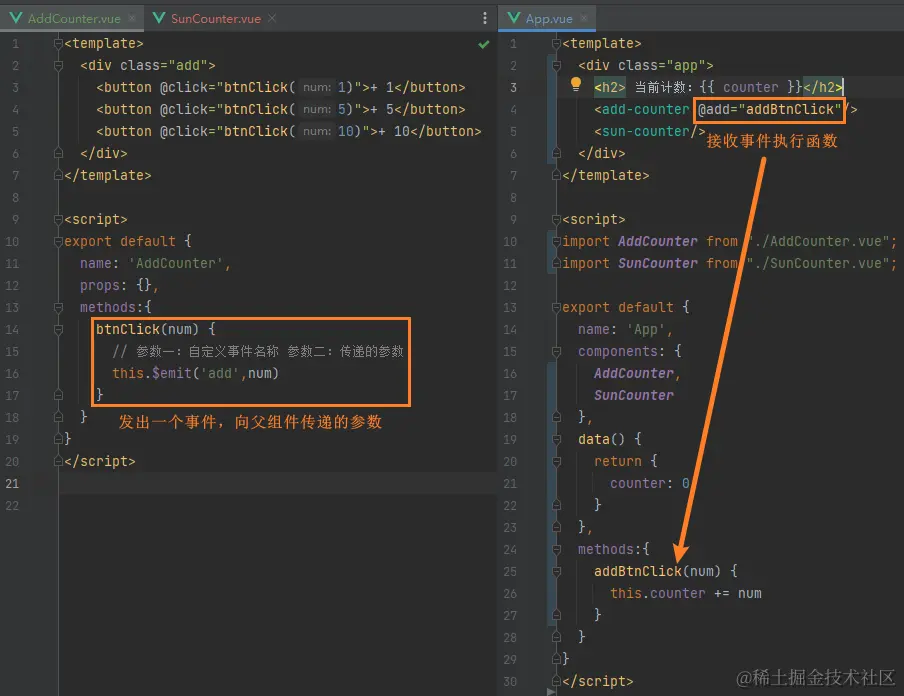This screenshot has width=904, height=696.
Task: Click the green inspection checkmark in AddCounter.vue
Action: [484, 44]
